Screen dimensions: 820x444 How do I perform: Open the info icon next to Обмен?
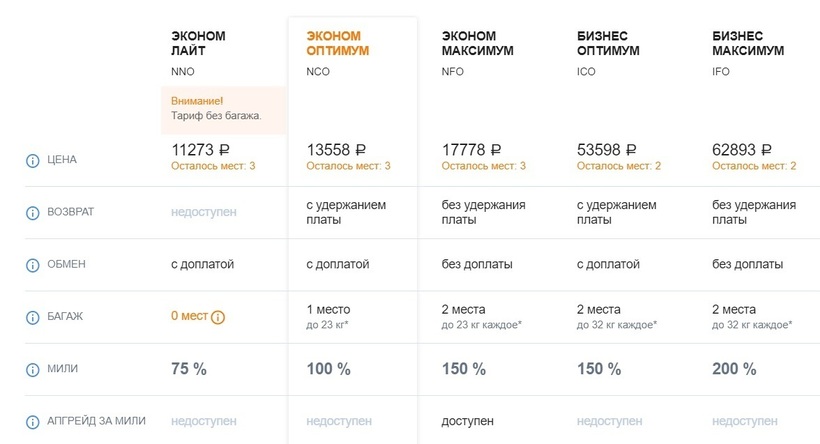pyautogui.click(x=32, y=264)
